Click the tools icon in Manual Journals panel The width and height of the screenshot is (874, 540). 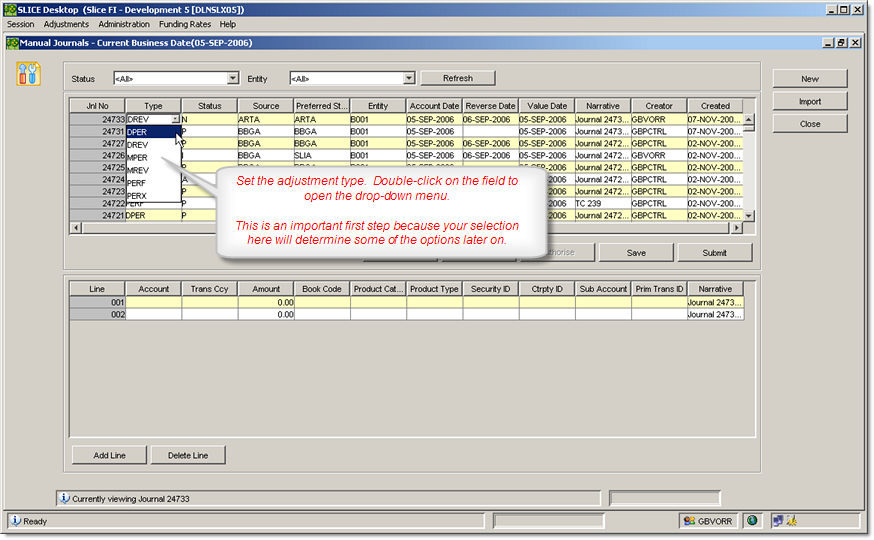(29, 74)
